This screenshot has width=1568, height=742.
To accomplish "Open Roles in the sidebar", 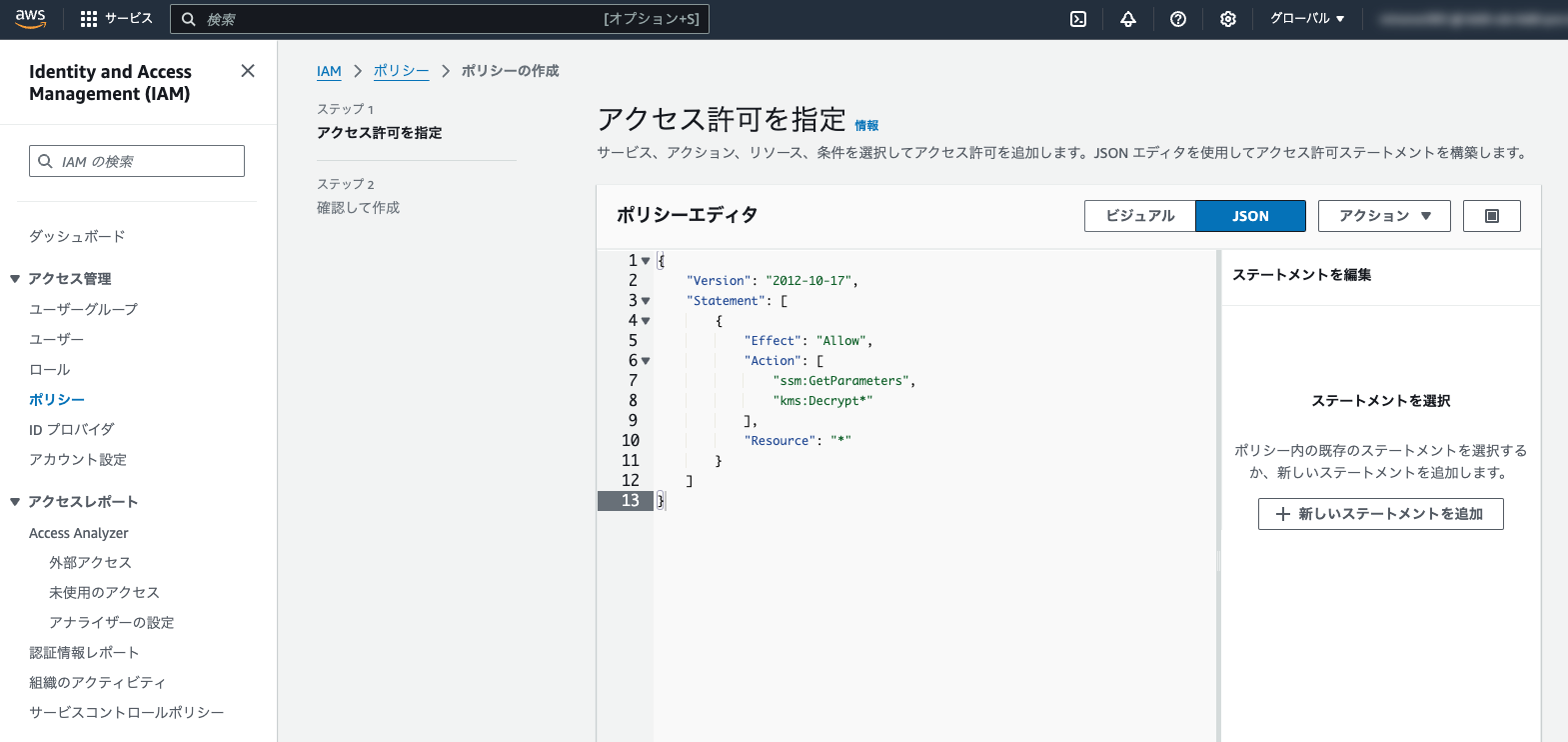I will point(49,370).
